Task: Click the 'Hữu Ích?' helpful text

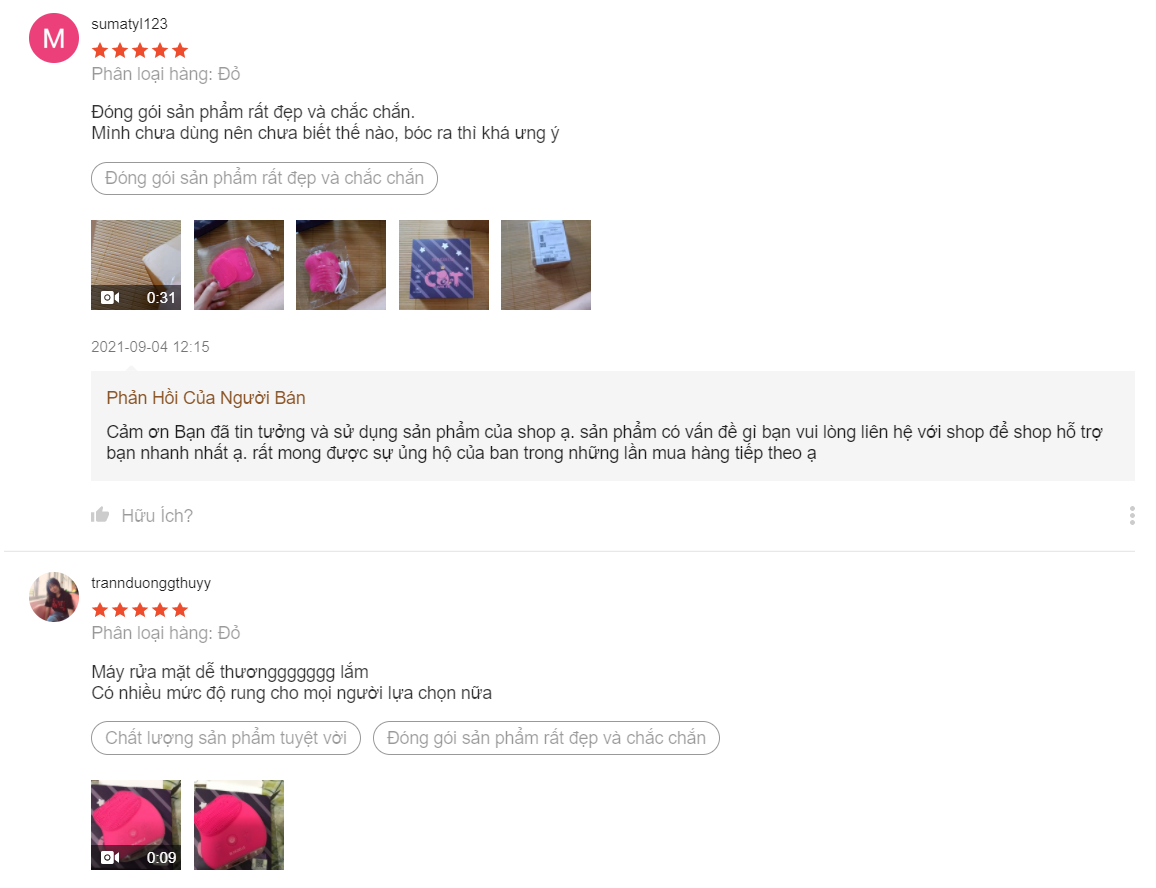Action: (157, 516)
